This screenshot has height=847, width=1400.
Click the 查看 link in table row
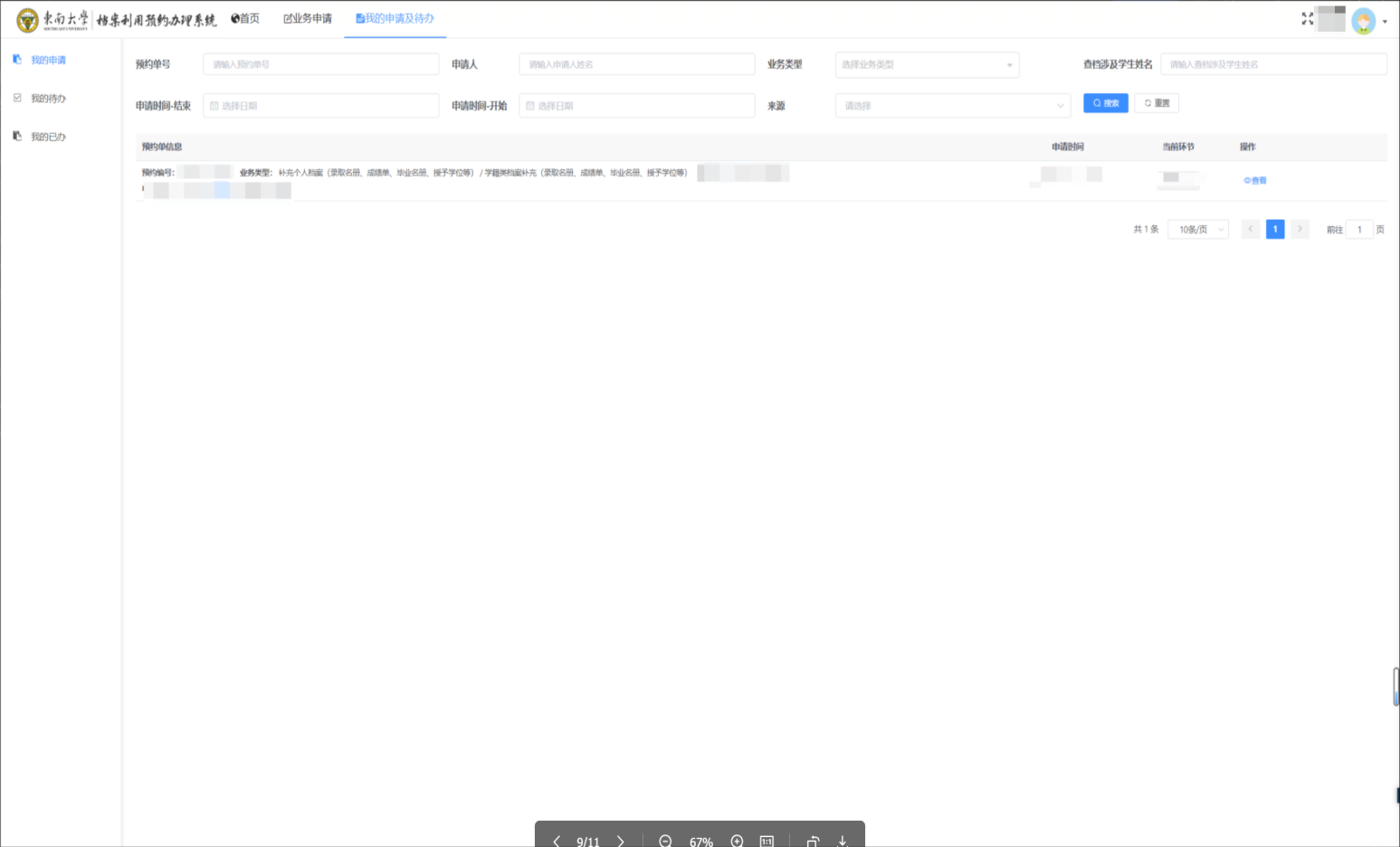[x=1255, y=181]
